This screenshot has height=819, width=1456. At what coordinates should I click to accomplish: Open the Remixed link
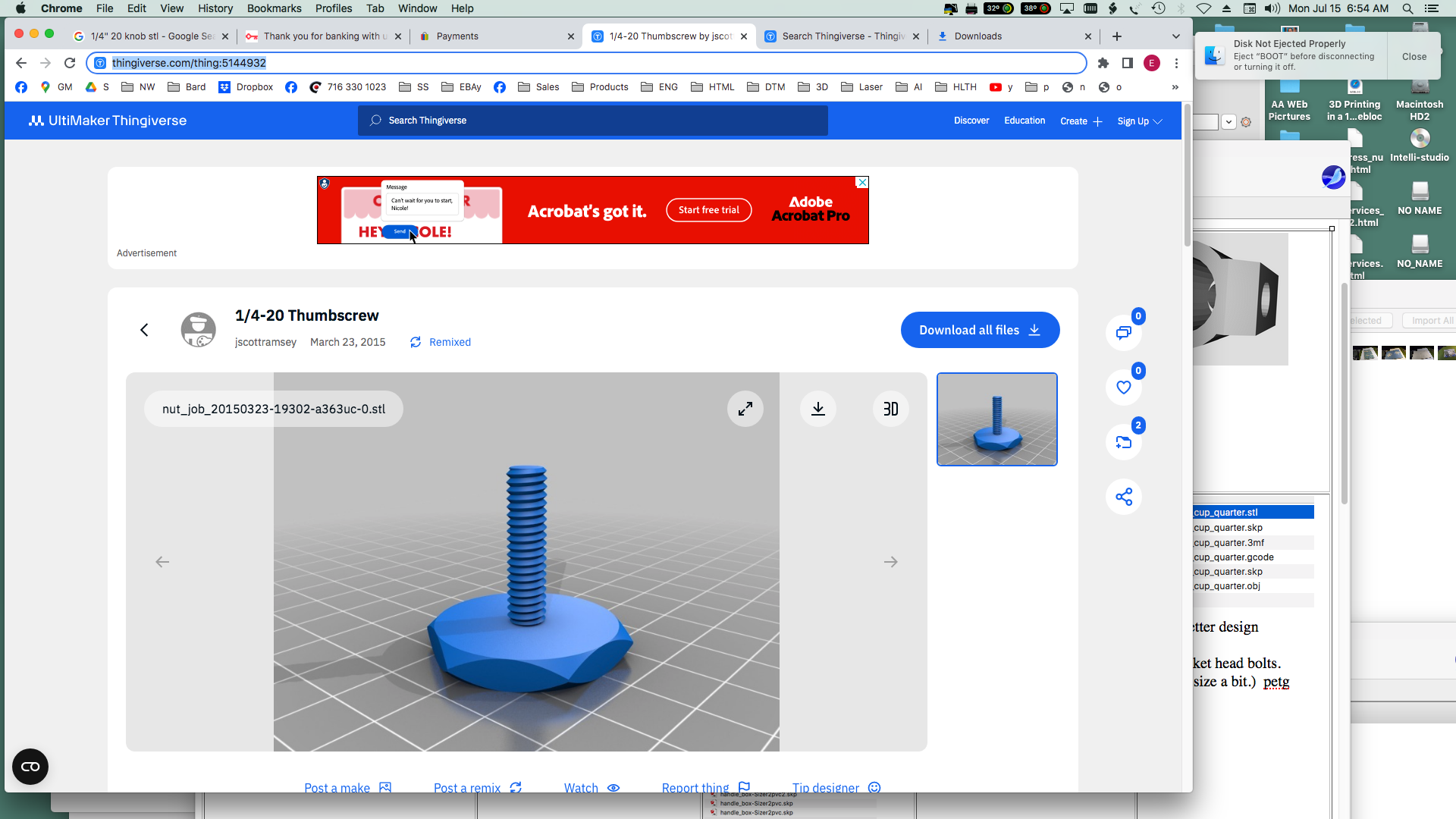coord(449,342)
